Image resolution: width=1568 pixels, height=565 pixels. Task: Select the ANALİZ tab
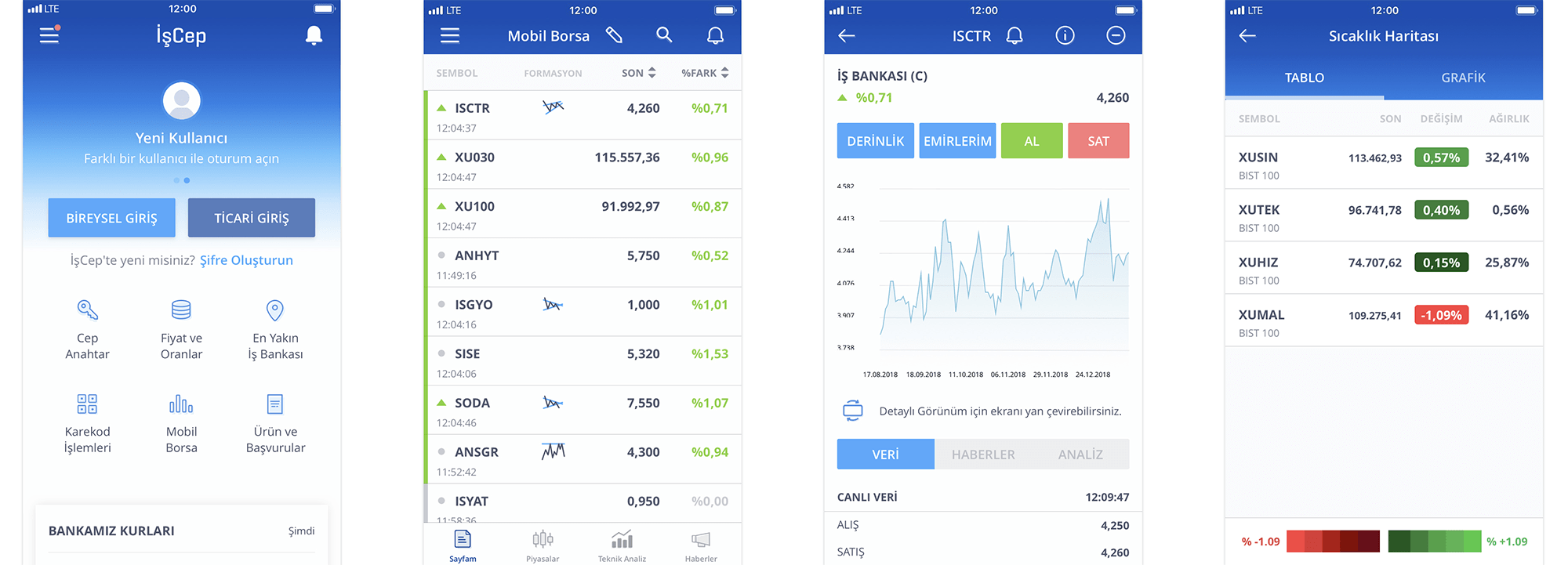1080,455
